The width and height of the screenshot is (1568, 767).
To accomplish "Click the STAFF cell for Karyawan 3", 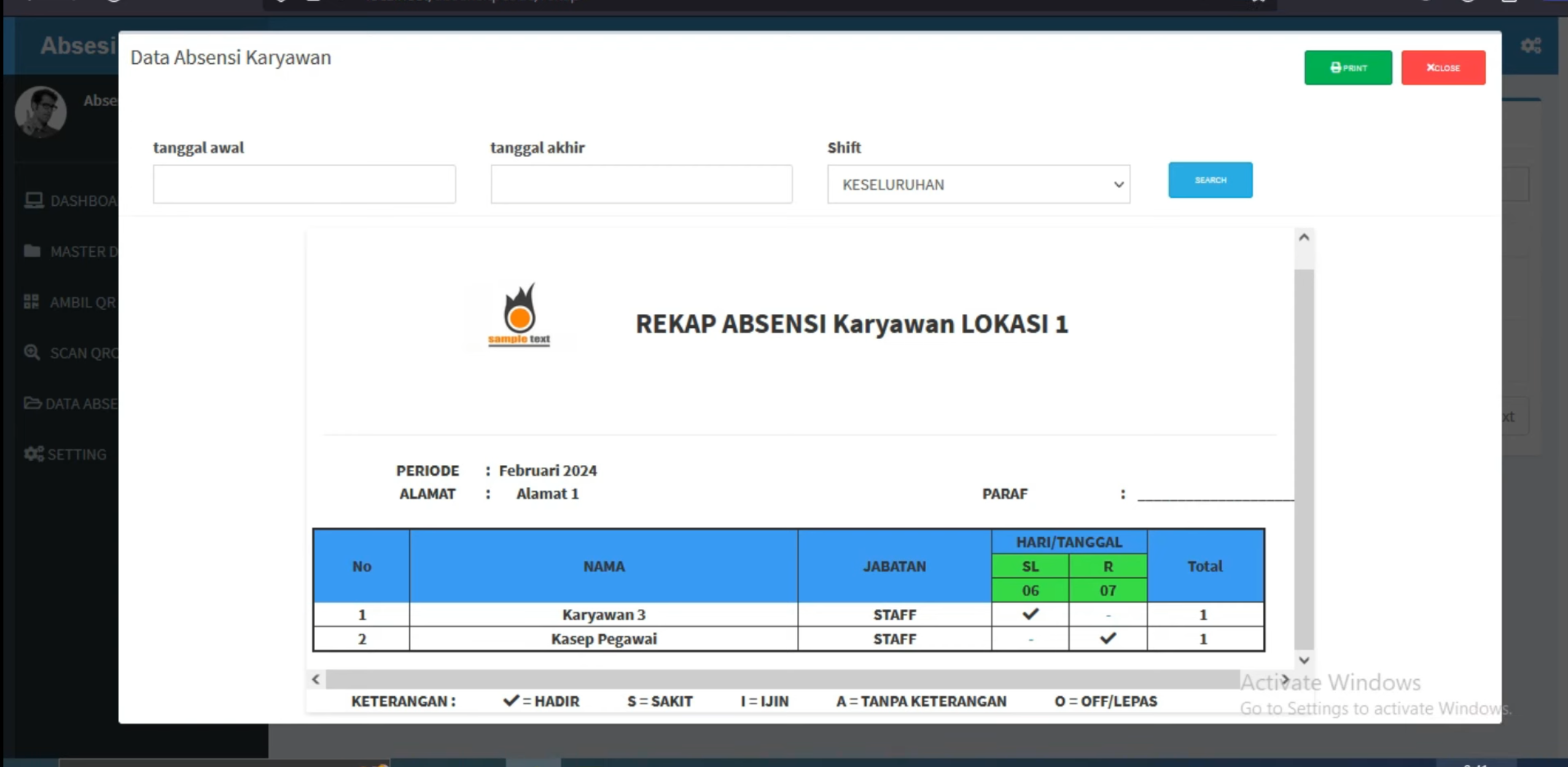I will click(894, 615).
